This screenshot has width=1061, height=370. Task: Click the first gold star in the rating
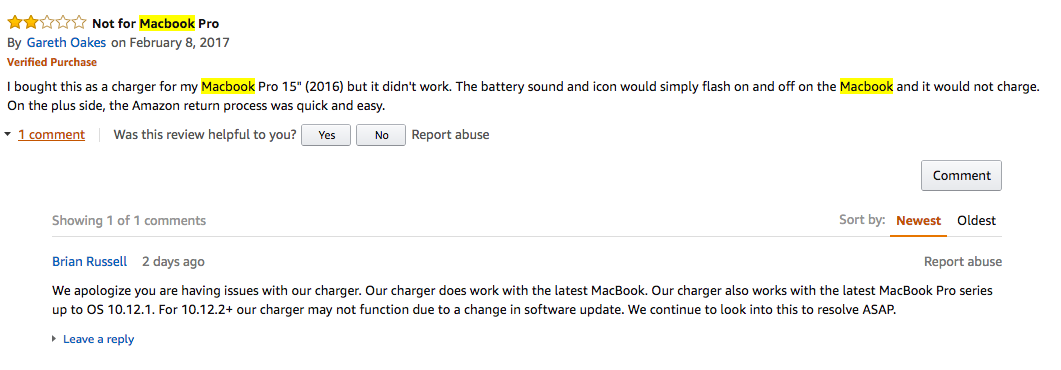15,23
